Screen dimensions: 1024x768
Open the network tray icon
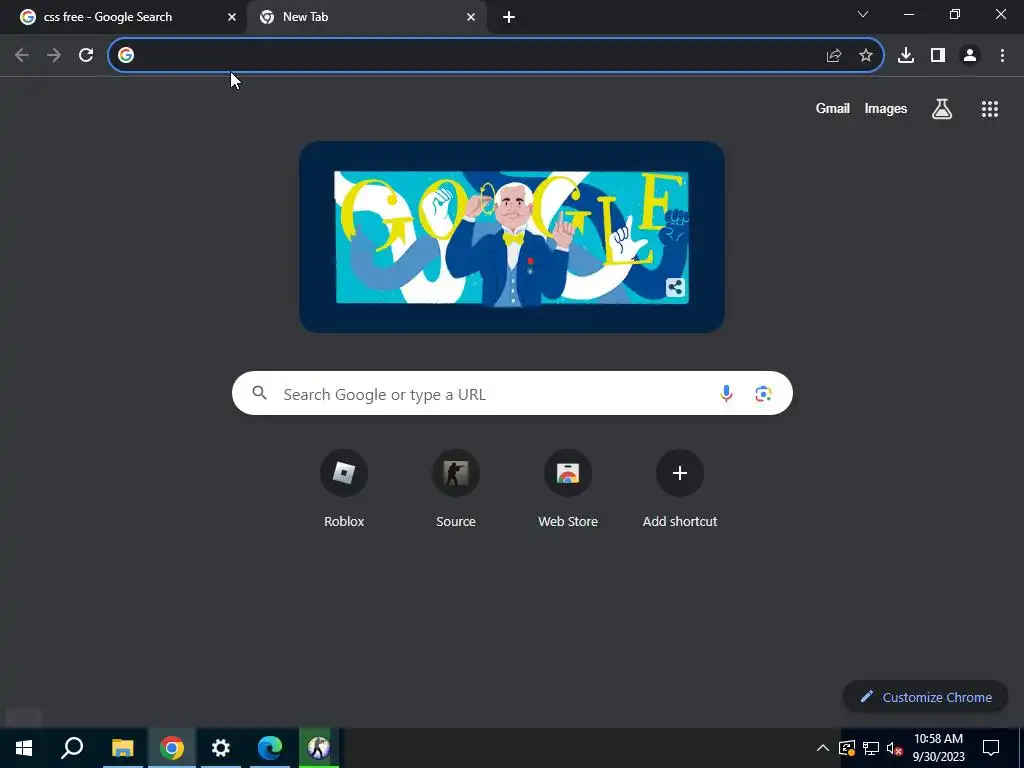[871, 748]
